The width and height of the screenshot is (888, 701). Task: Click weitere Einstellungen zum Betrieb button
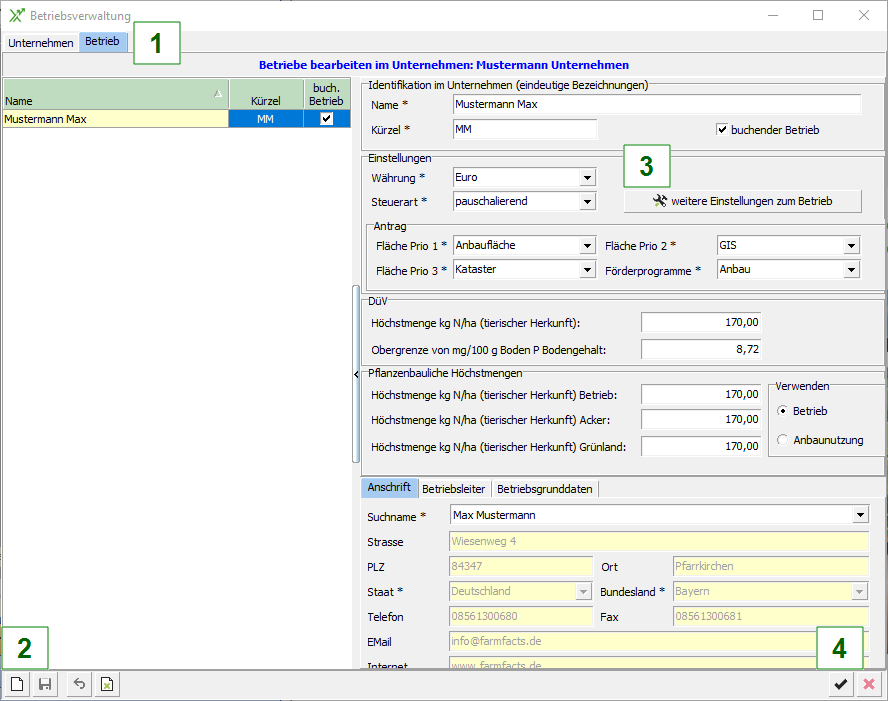click(x=741, y=201)
